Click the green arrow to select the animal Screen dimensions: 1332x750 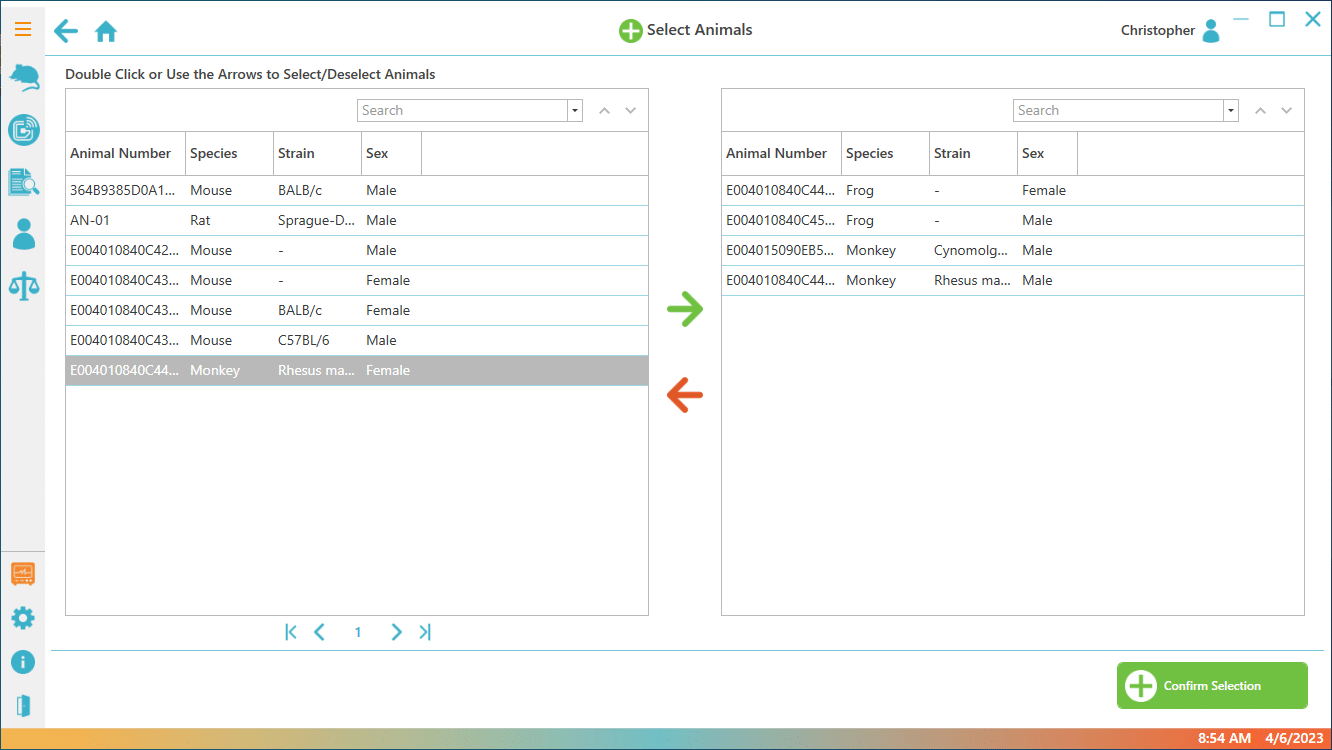click(685, 309)
